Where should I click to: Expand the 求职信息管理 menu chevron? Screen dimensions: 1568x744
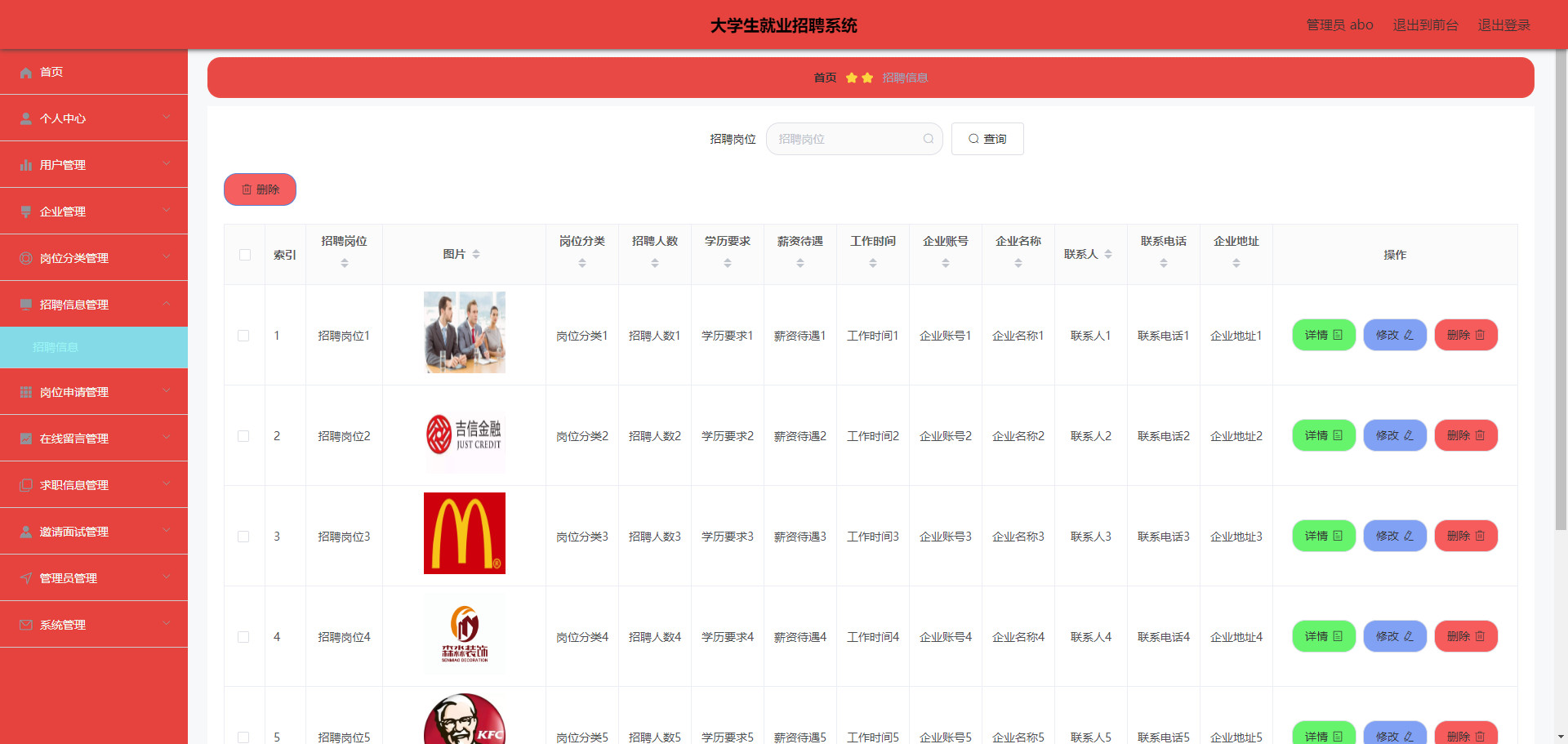167,483
